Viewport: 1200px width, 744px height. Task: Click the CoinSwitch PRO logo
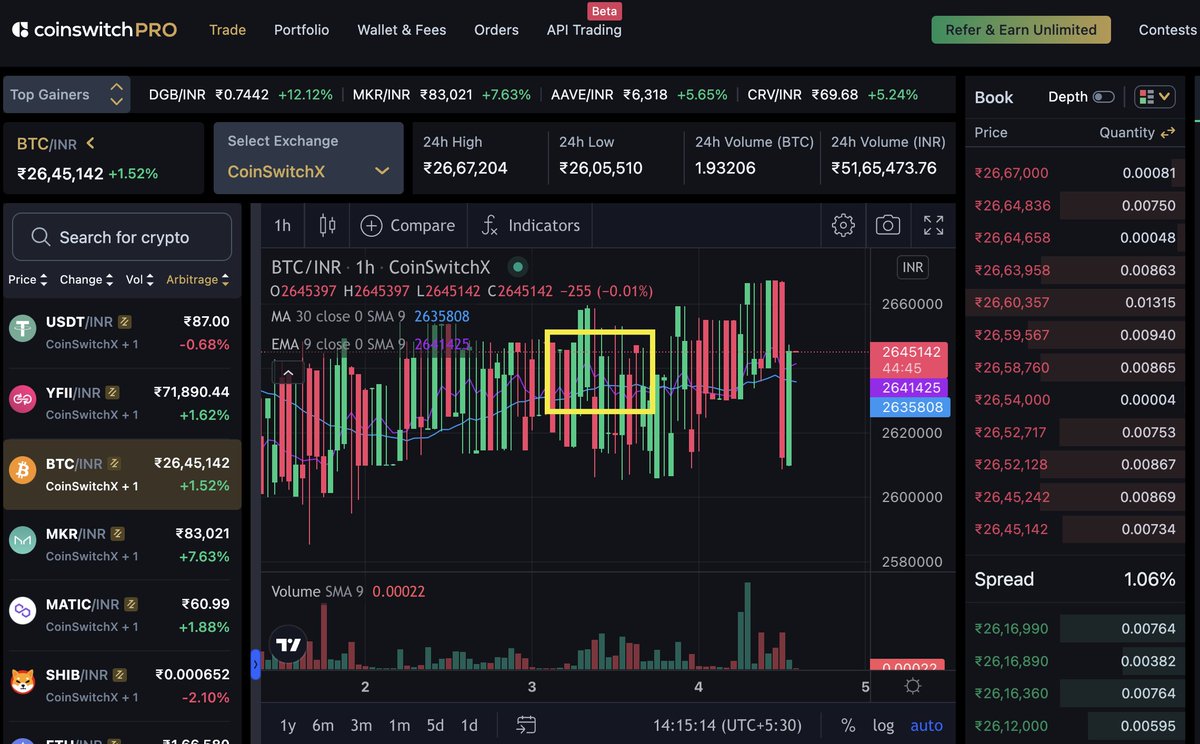tap(94, 30)
